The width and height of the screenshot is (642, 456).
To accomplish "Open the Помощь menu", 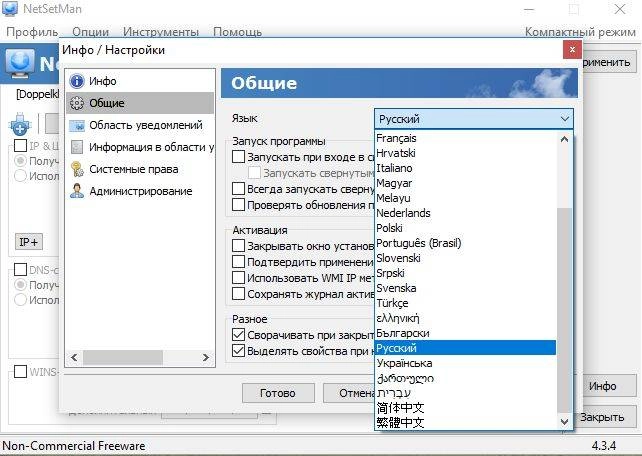I will (x=237, y=32).
